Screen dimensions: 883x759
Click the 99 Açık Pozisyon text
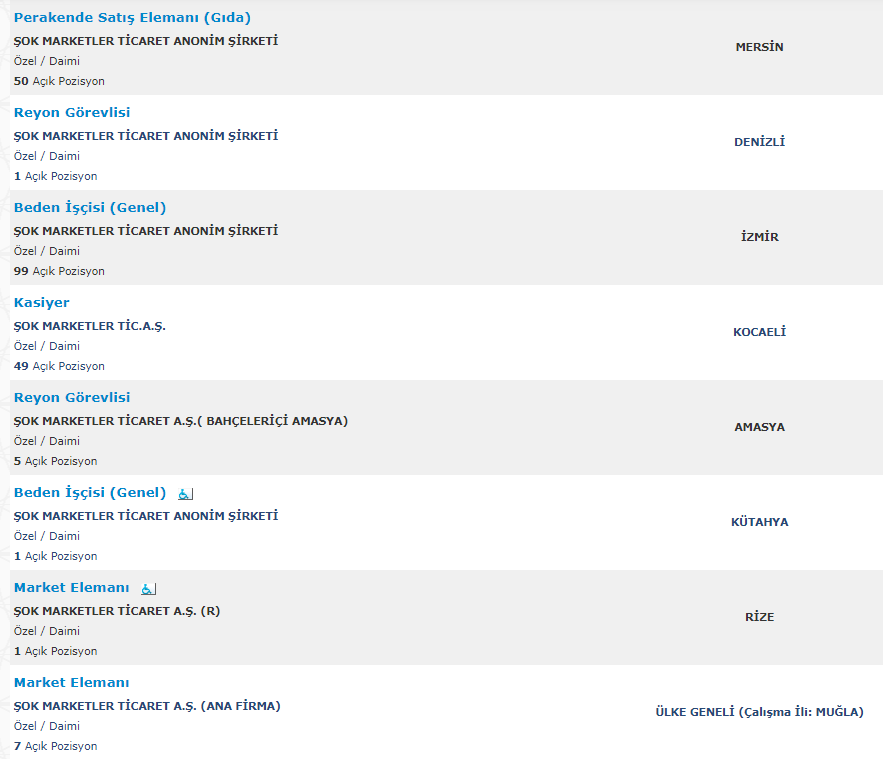59,271
